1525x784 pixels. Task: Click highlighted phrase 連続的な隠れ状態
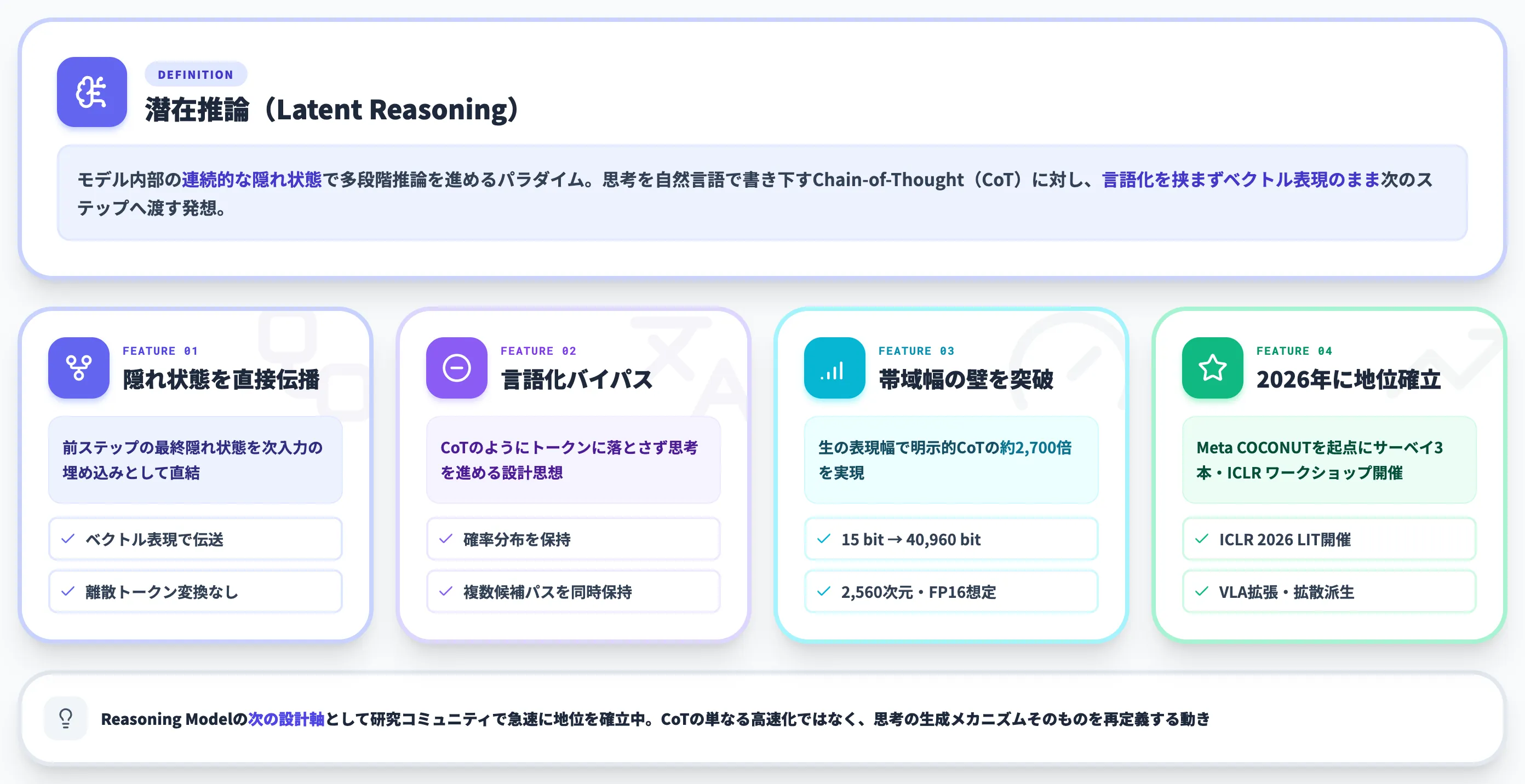tap(251, 179)
